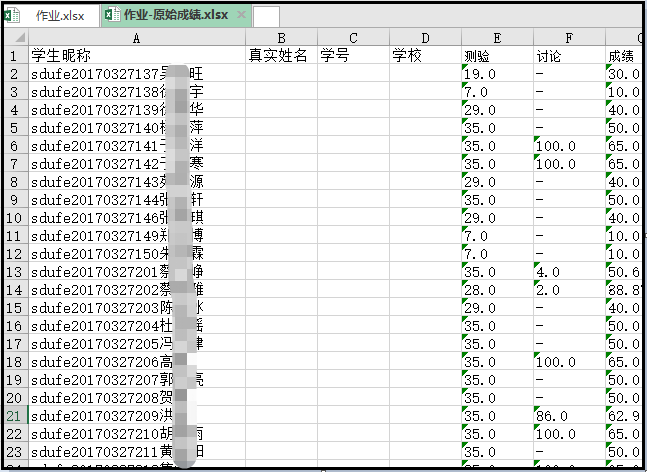The height and width of the screenshot is (472, 647).
Task: Click 成绩 value 30.0 in row 2
Action: pyautogui.click(x=624, y=73)
